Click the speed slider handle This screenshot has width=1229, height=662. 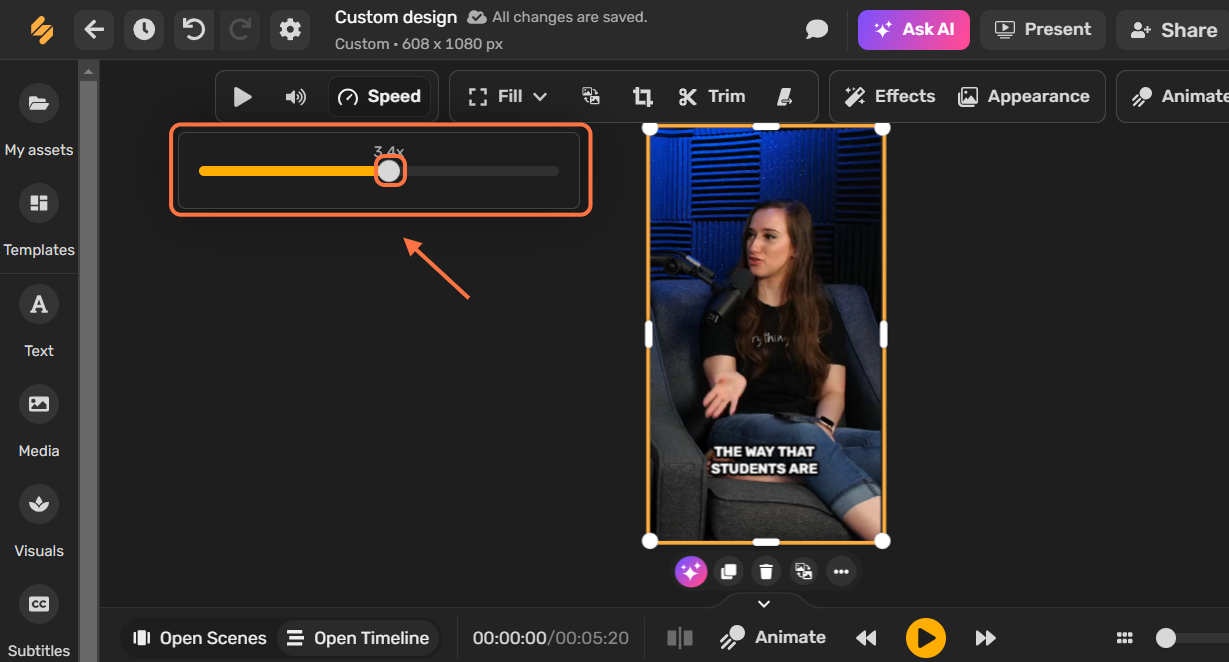(389, 172)
